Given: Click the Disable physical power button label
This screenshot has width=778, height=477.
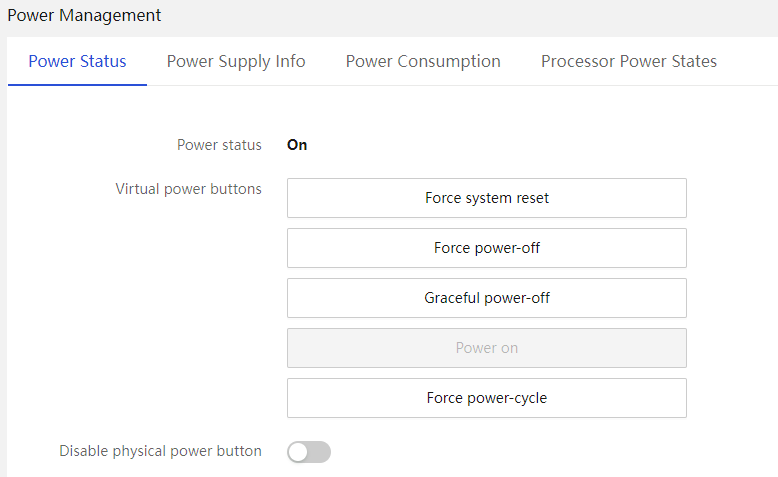Looking at the screenshot, I should [x=160, y=451].
